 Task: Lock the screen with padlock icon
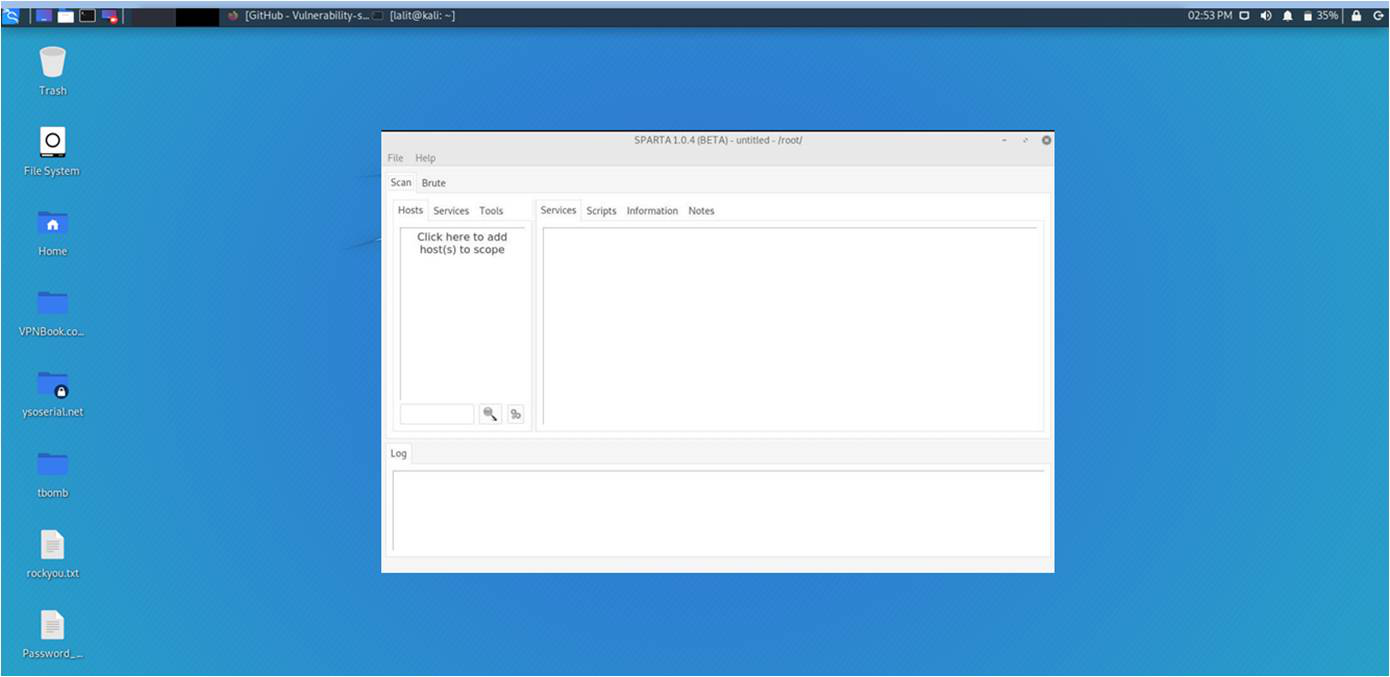coord(1357,16)
